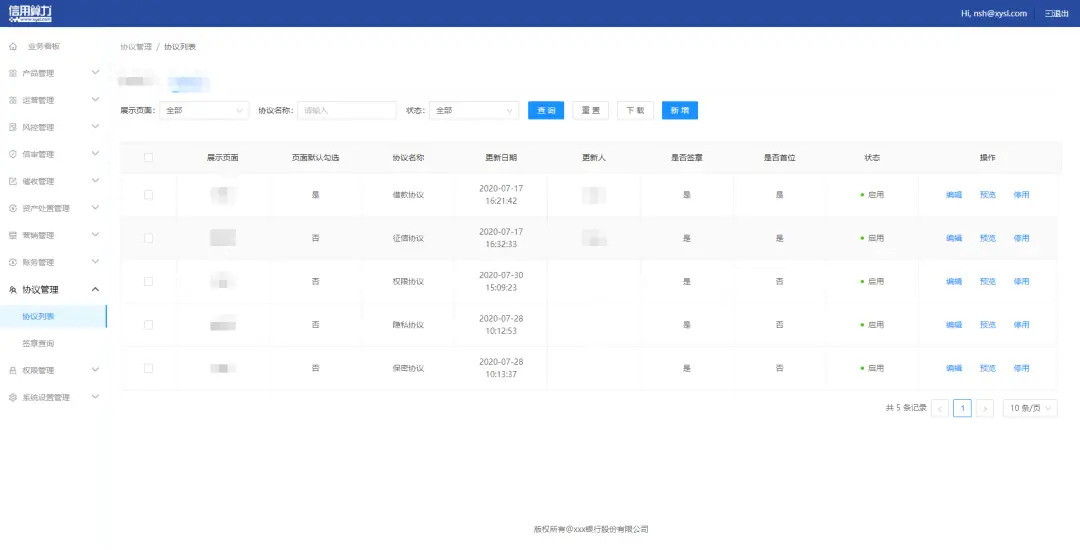Open the 10 条/页 page size dropdown

coord(1030,408)
